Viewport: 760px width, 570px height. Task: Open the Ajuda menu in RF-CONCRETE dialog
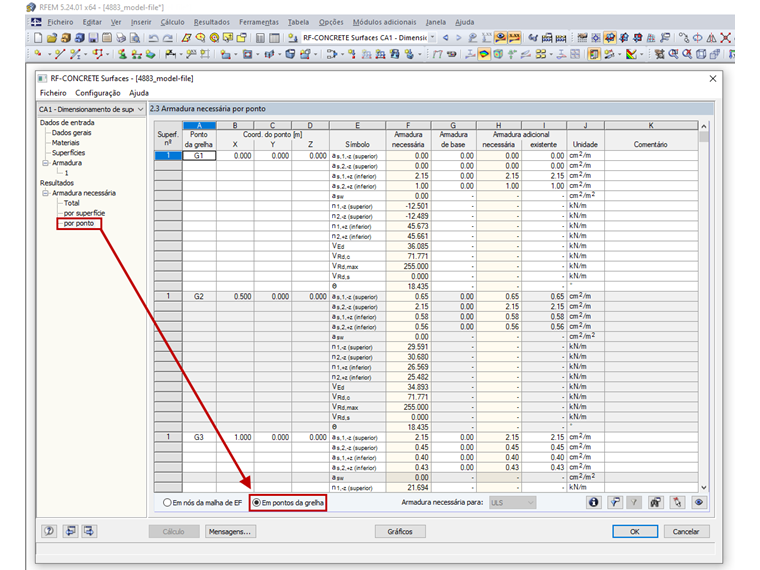(x=139, y=93)
